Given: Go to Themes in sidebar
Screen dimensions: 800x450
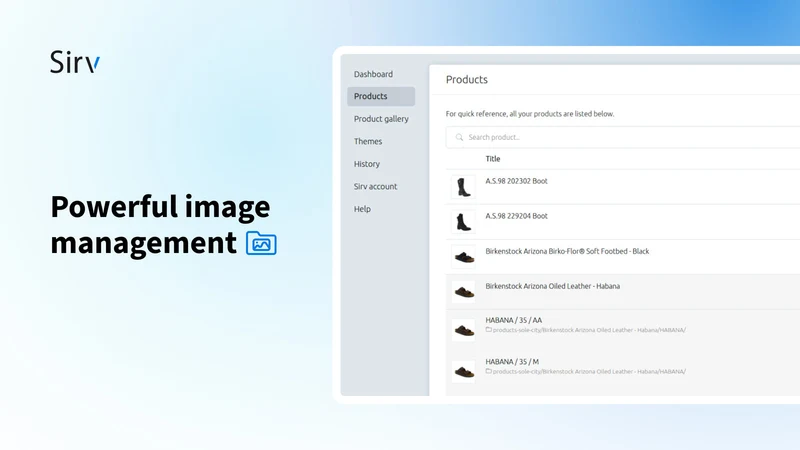Looking at the screenshot, I should [367, 141].
